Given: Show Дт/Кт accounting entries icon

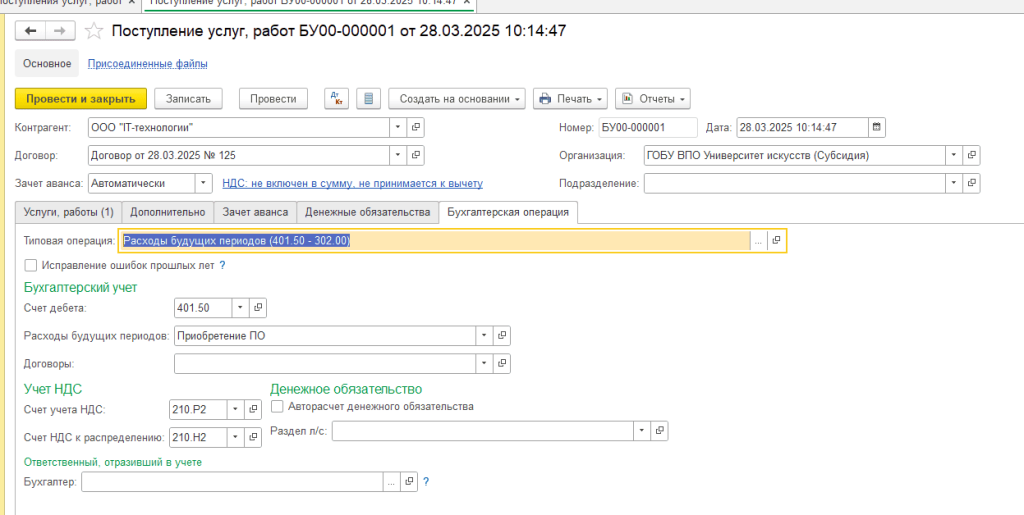Looking at the screenshot, I should point(336,98).
